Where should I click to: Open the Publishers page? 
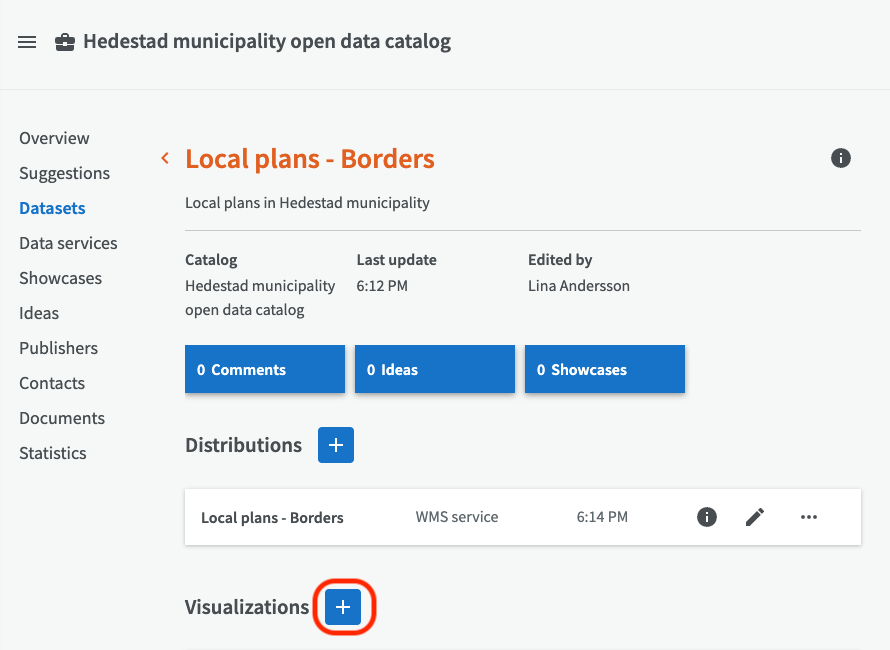[x=58, y=348]
